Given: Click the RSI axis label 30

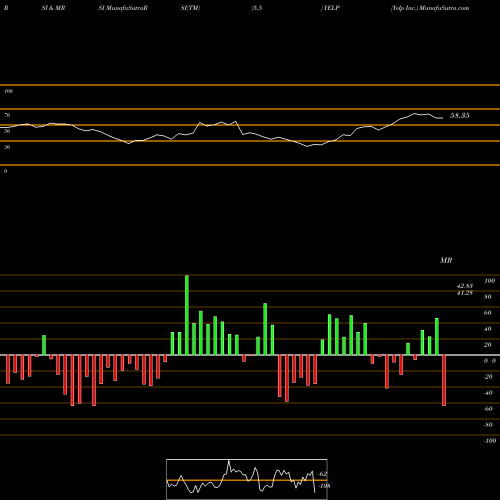Looking at the screenshot, I should tap(7, 147).
